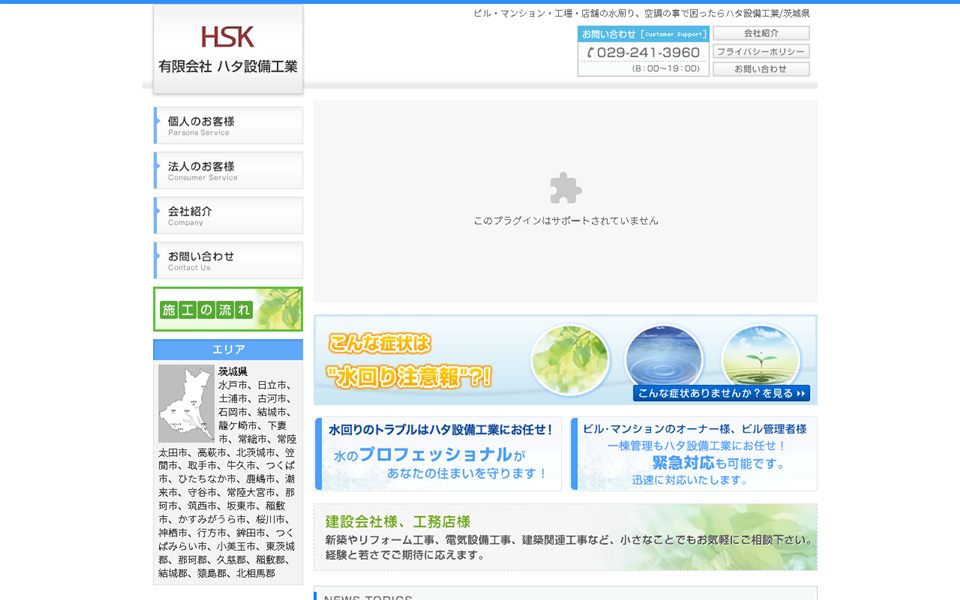Click the water ripple circle image
The height and width of the screenshot is (600, 960).
tap(664, 358)
